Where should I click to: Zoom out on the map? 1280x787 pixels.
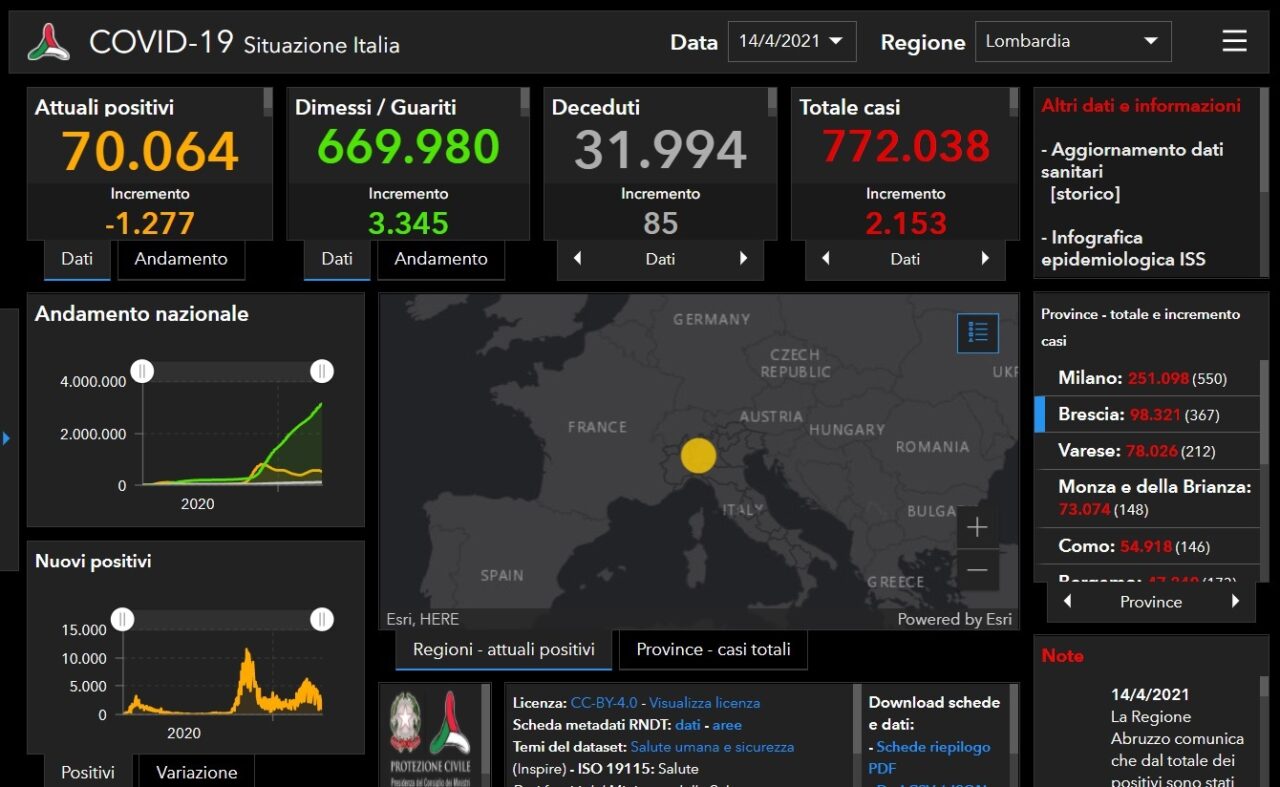977,570
